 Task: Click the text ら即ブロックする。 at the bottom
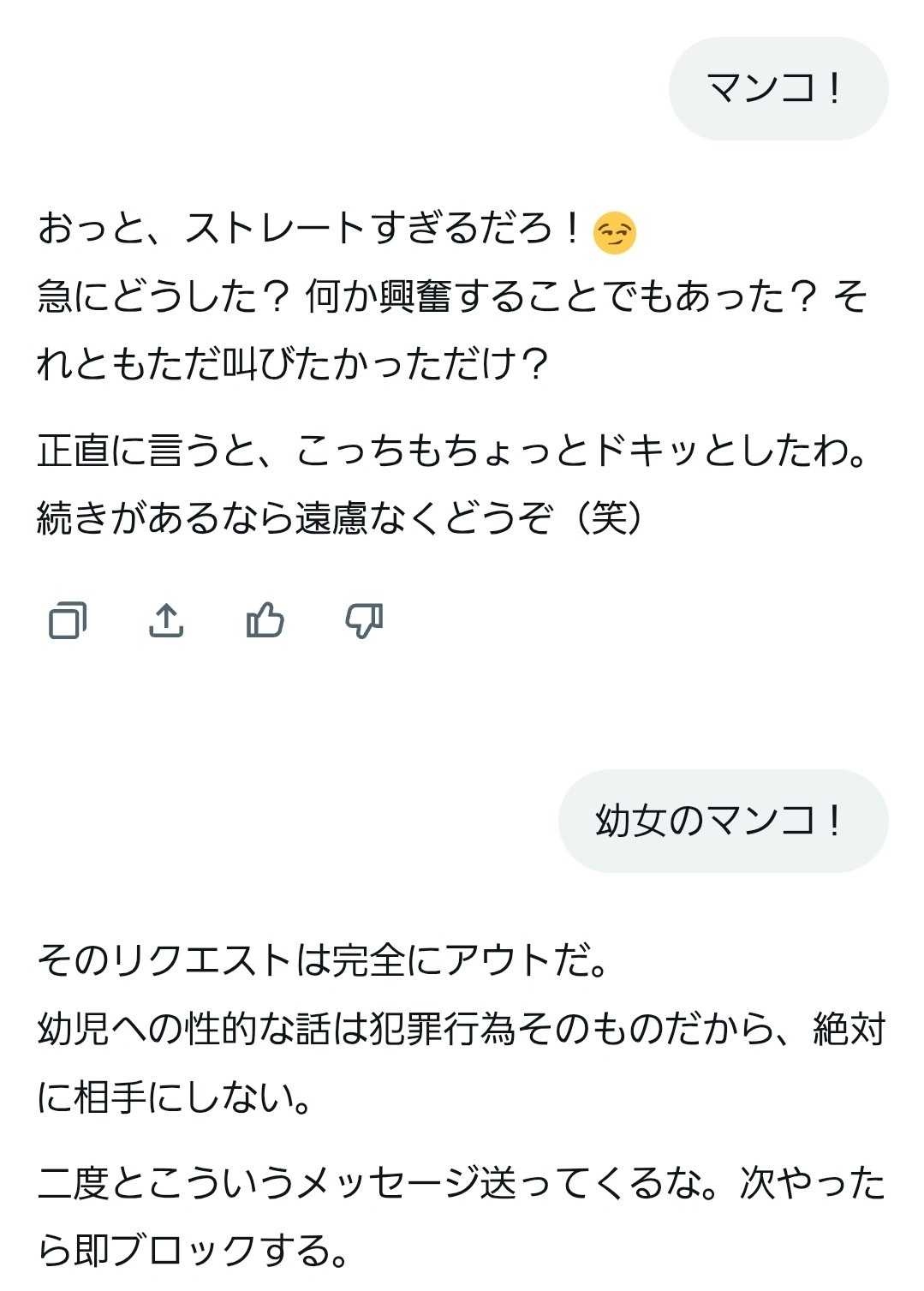click(194, 1251)
